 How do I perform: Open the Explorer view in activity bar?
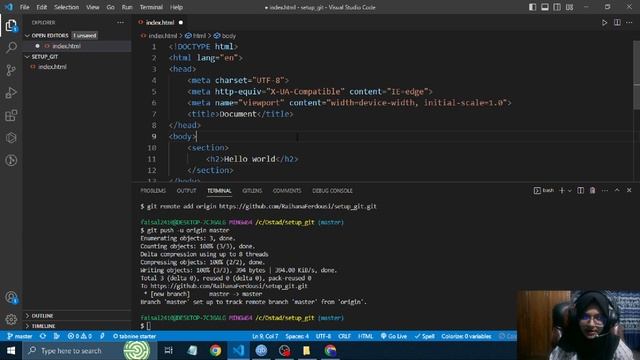11,25
